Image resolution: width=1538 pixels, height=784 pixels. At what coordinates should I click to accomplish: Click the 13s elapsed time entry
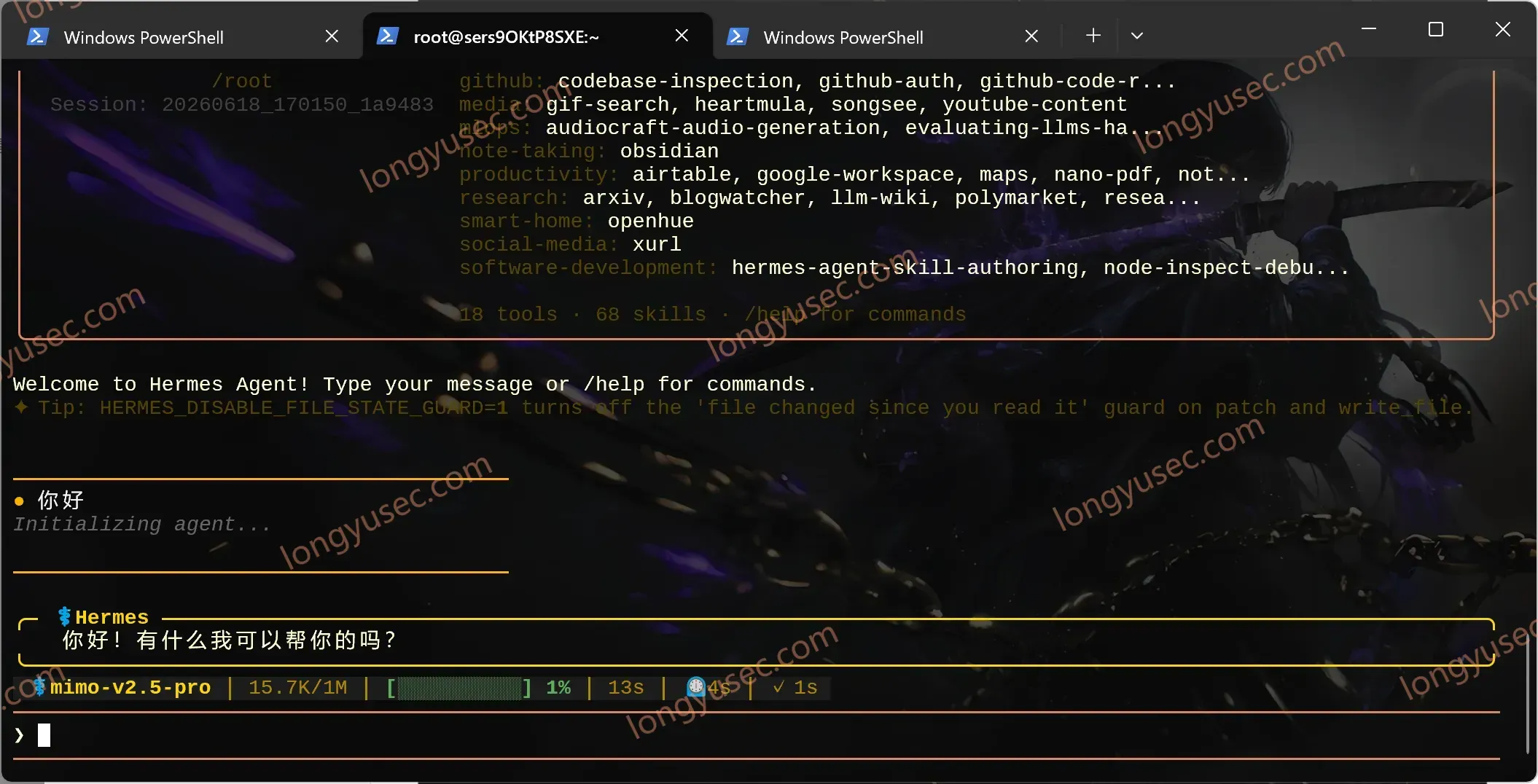[626, 687]
